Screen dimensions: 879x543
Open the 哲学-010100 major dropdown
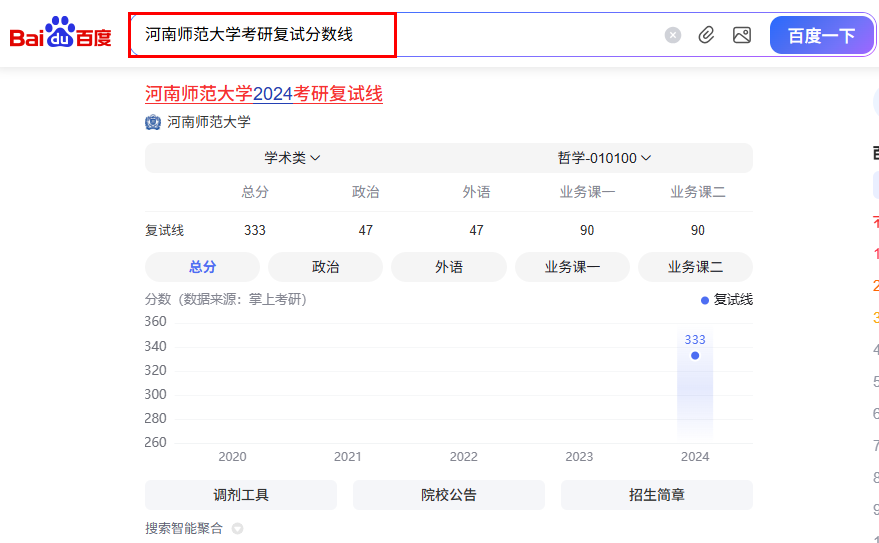604,158
